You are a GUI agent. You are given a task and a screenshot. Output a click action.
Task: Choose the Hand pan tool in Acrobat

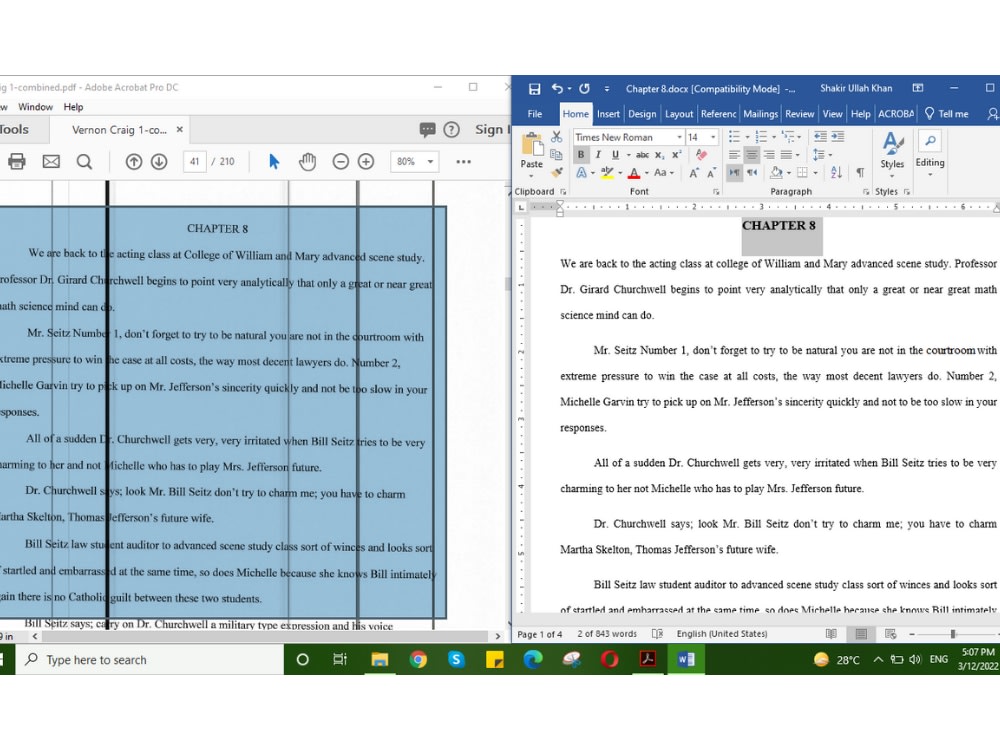click(307, 161)
